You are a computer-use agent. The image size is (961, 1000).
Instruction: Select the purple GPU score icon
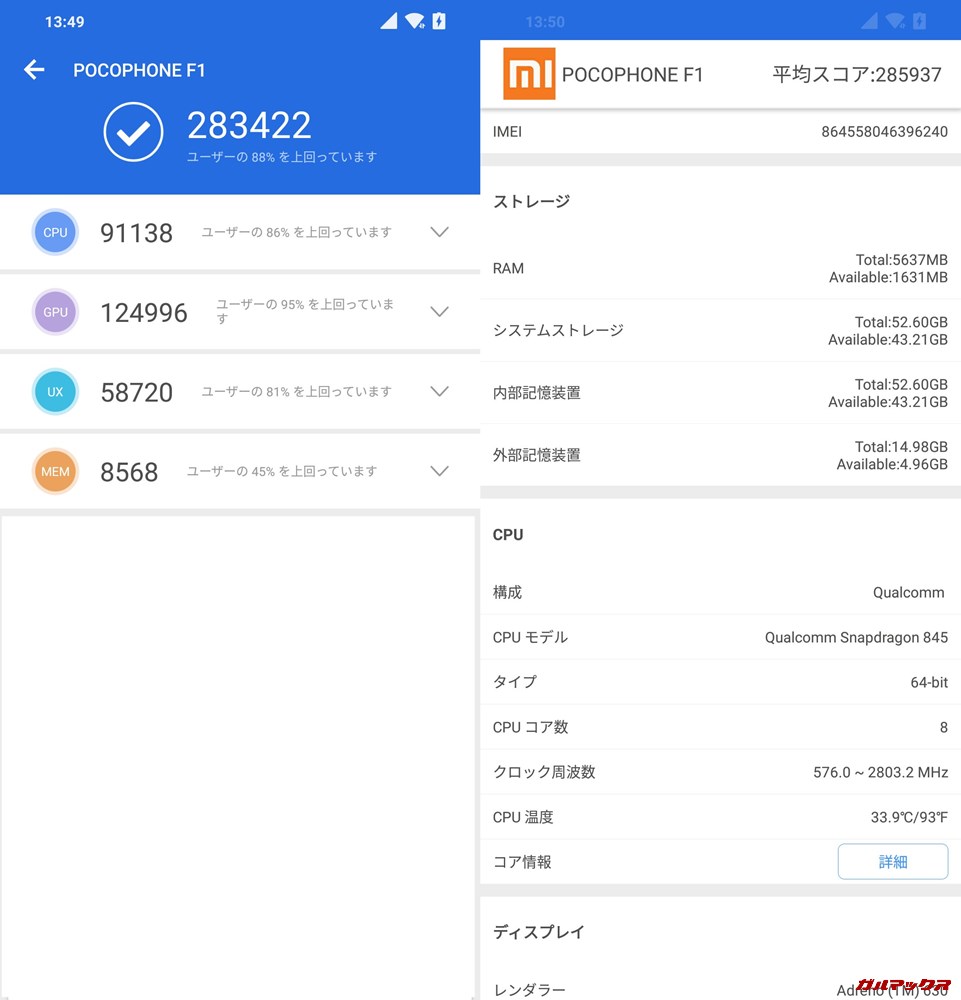point(55,312)
